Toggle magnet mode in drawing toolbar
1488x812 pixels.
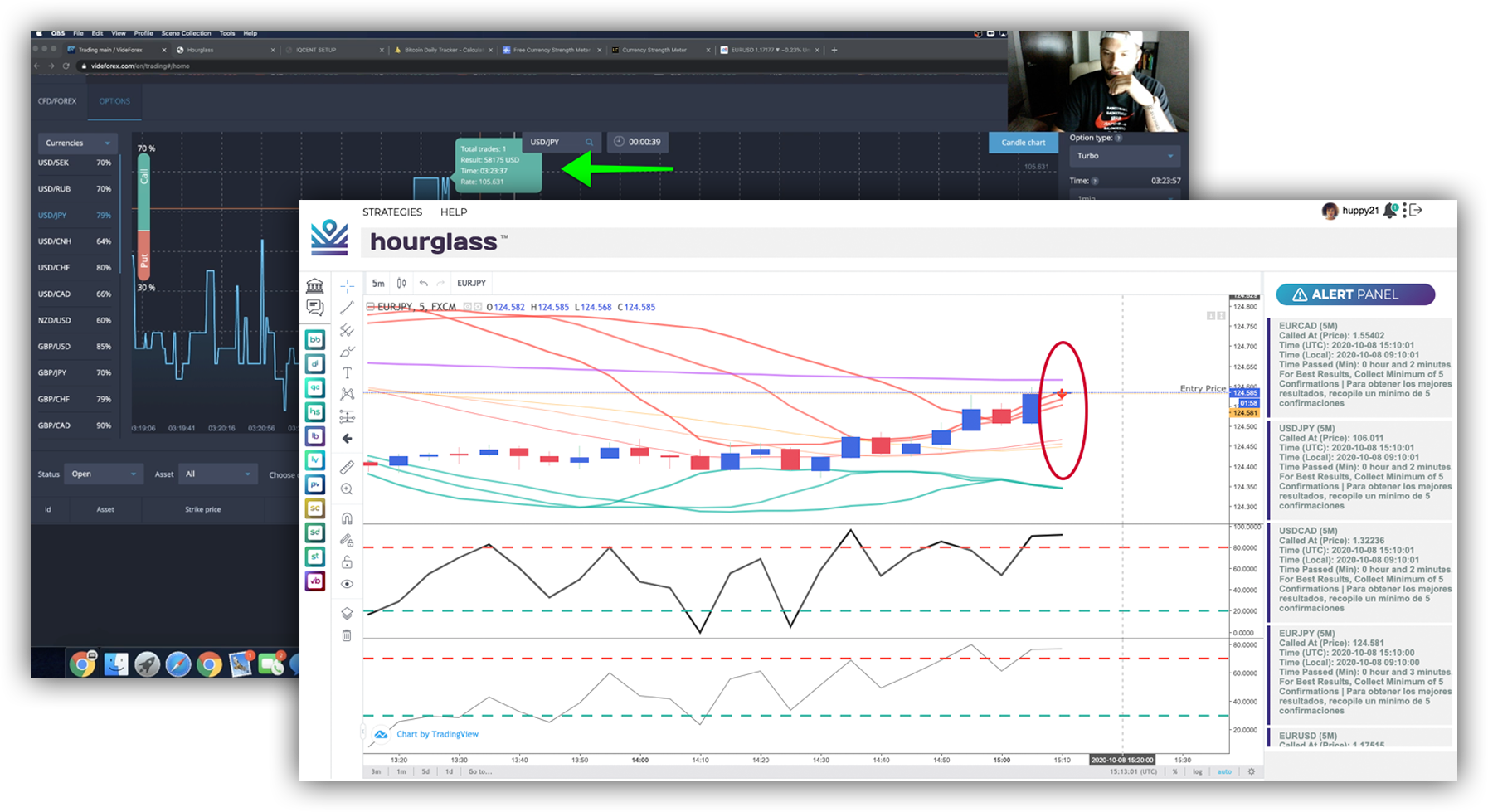(x=348, y=518)
